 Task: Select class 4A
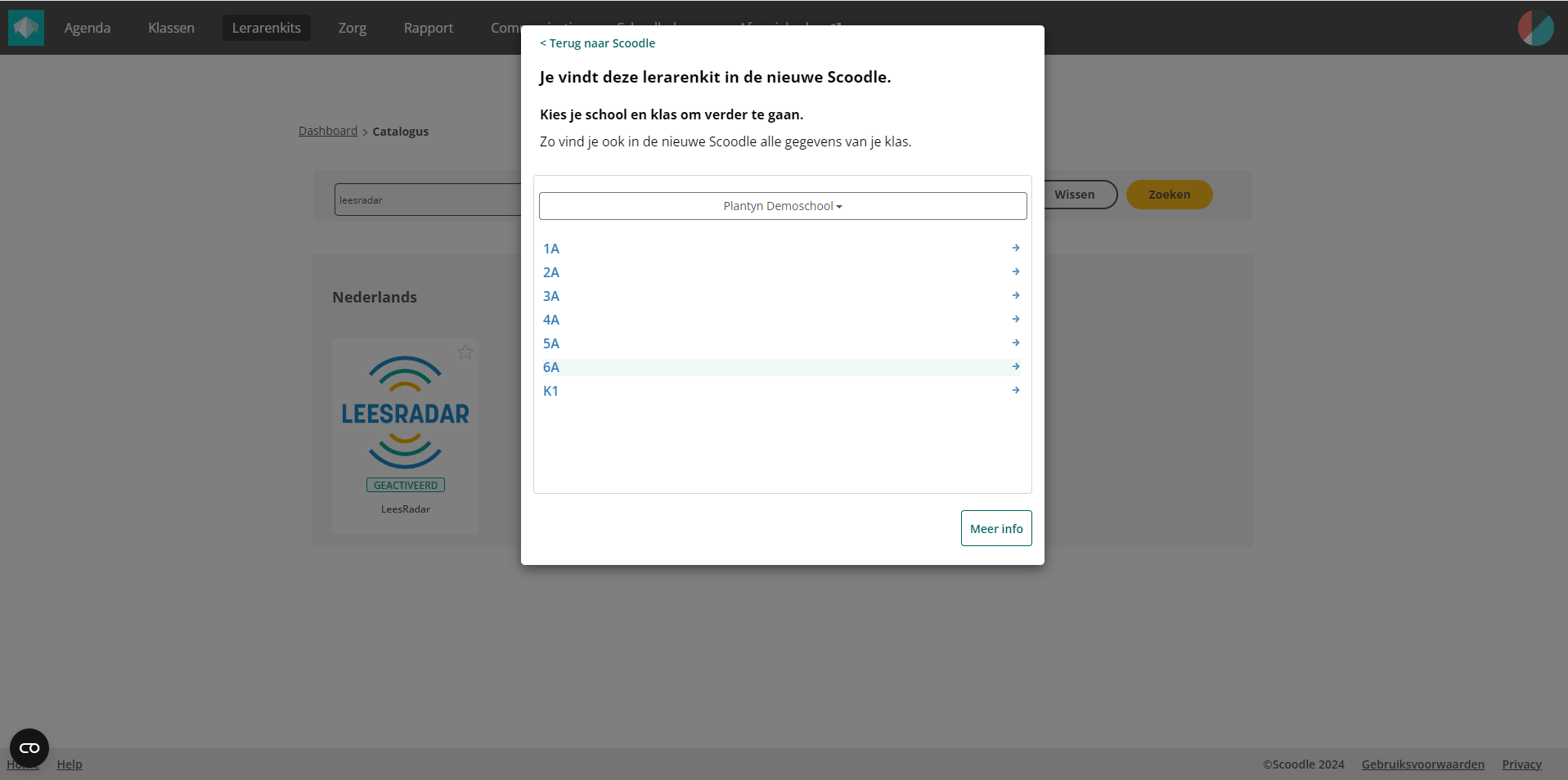pos(781,320)
